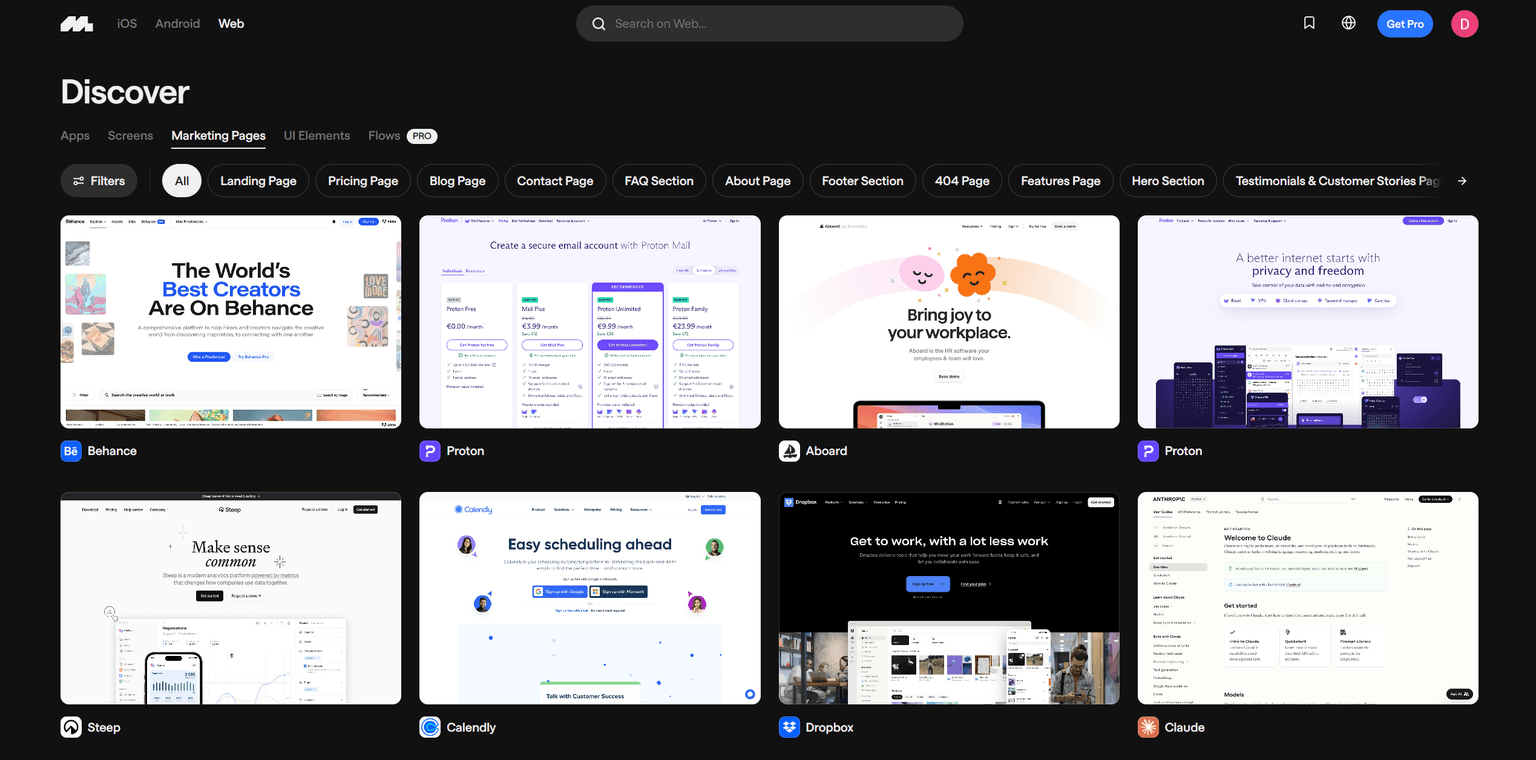Click the Dropbox app icon
The height and width of the screenshot is (760, 1536).
click(789, 727)
